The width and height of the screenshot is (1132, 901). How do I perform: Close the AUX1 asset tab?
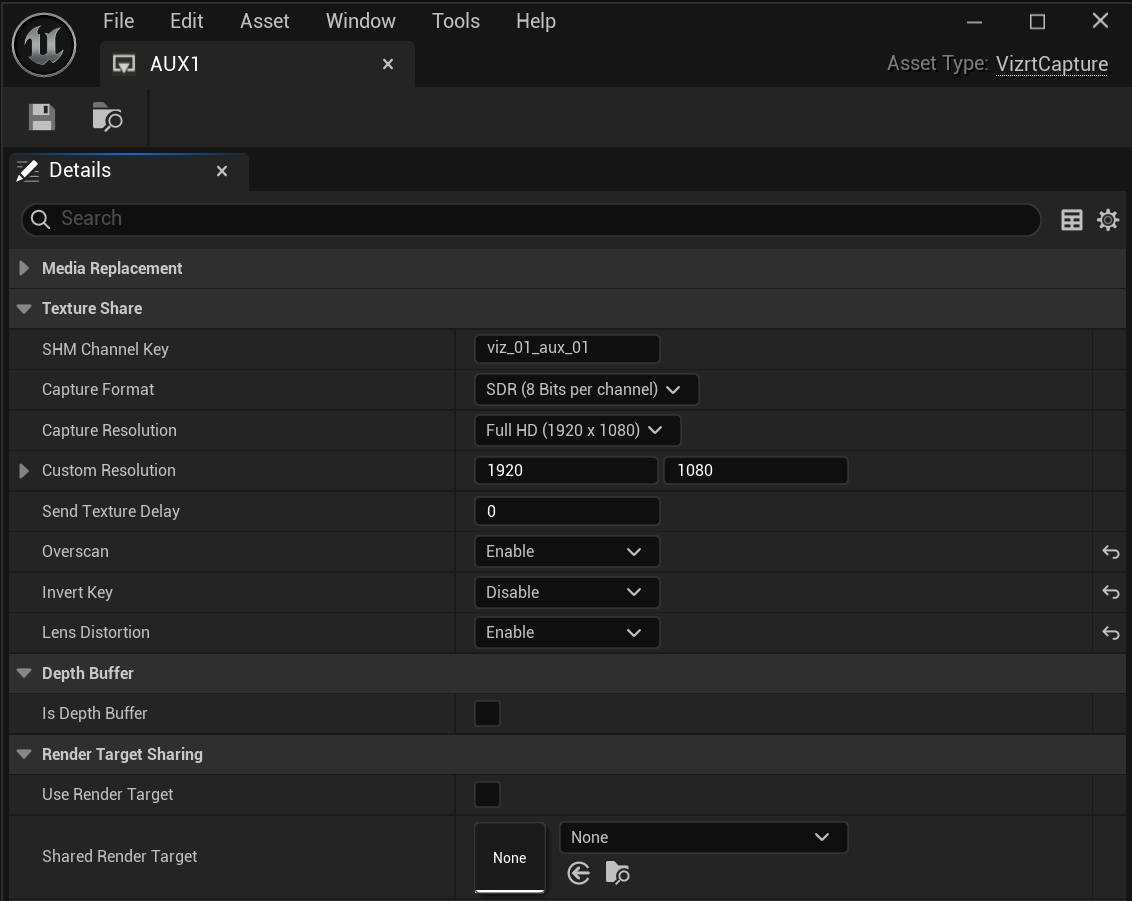coord(388,64)
